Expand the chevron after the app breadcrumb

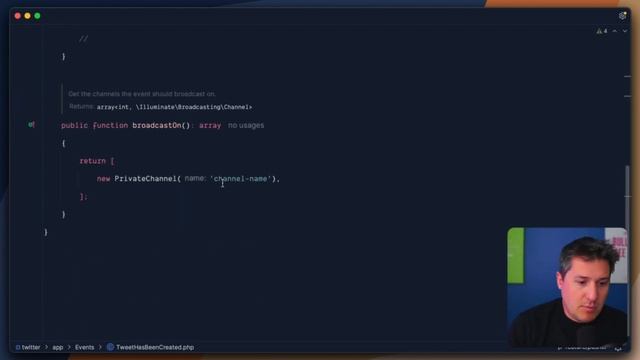point(69,347)
